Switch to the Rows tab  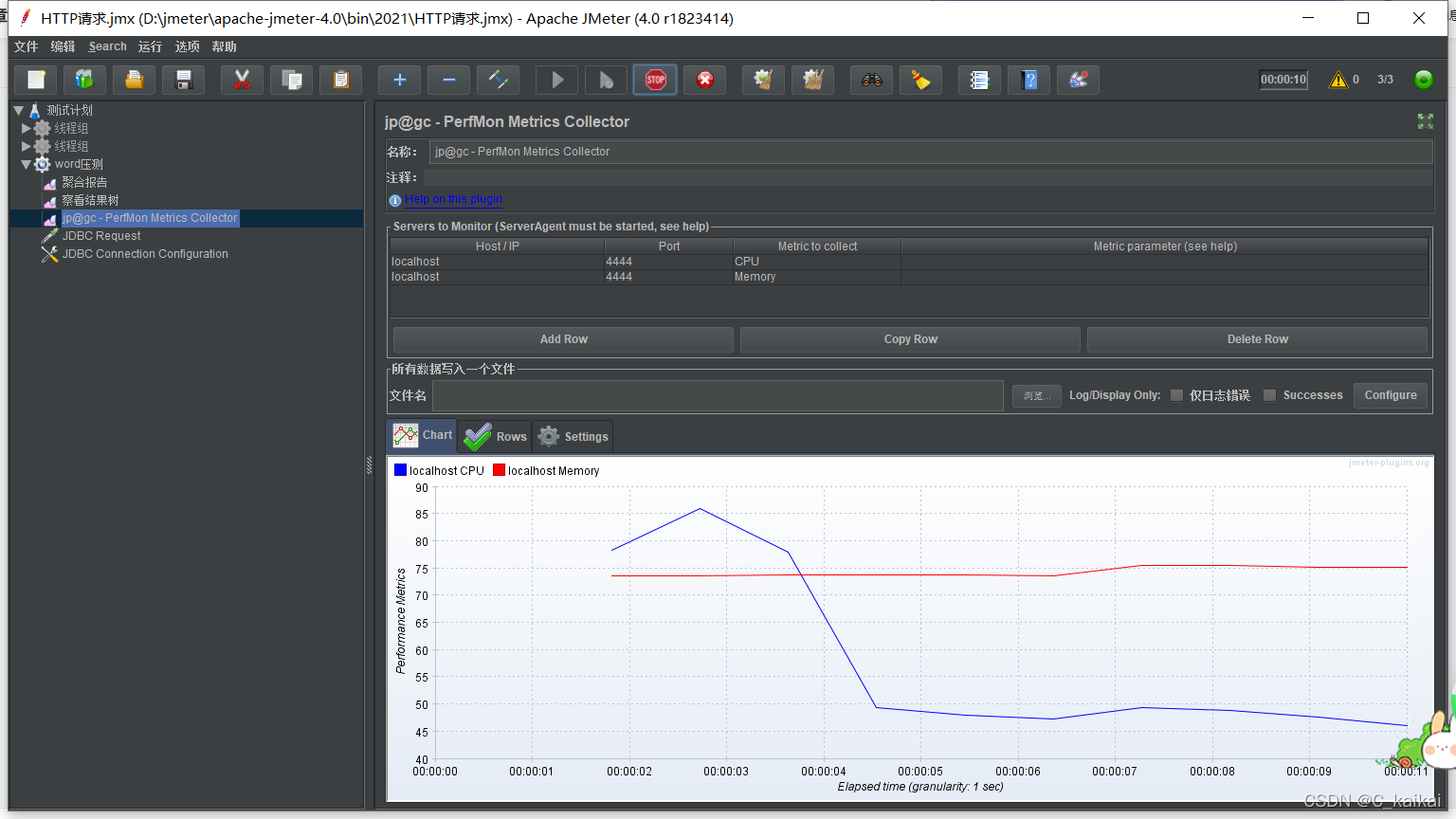(x=495, y=436)
